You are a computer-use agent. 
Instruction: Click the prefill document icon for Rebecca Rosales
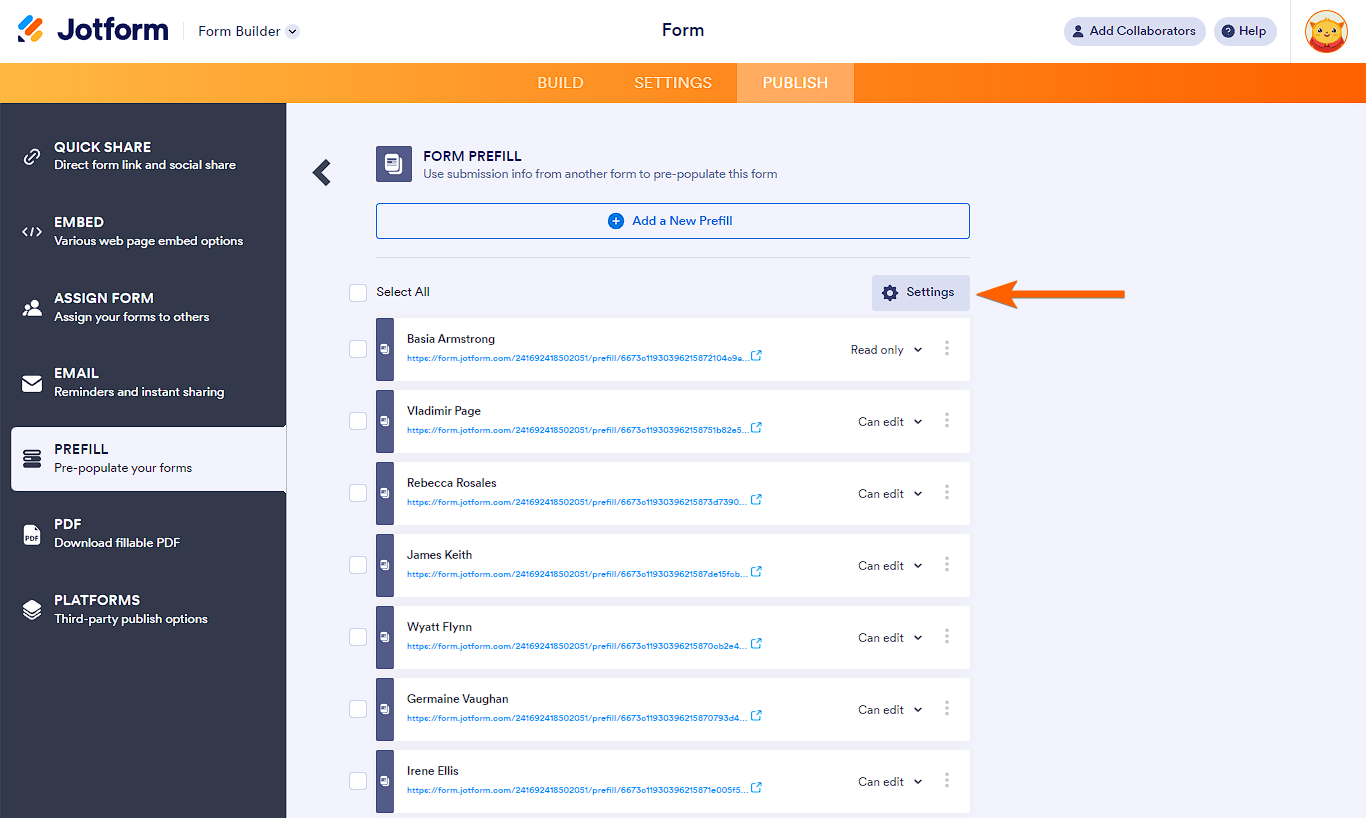[385, 493]
